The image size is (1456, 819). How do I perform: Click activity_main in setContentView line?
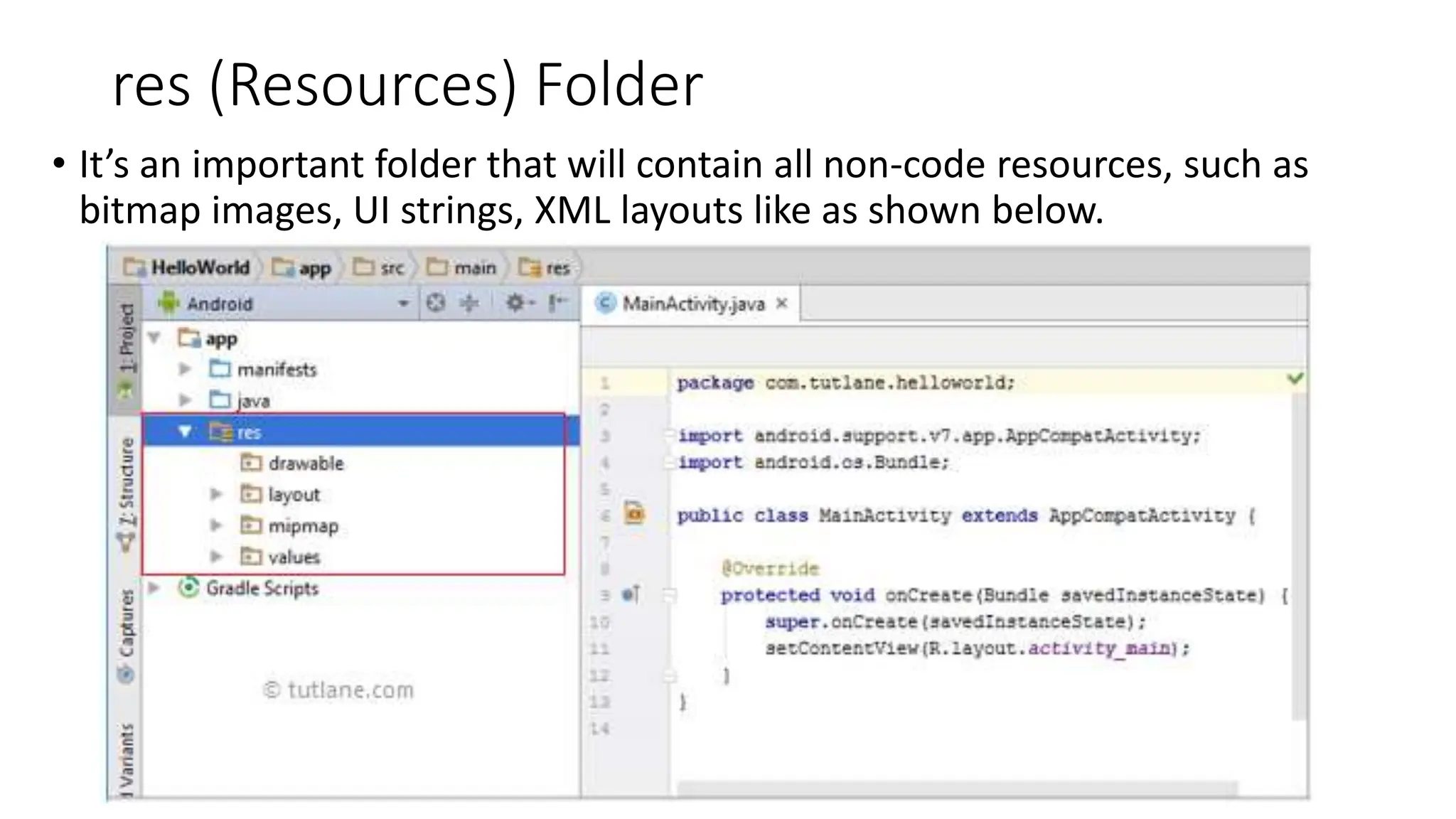point(1100,648)
